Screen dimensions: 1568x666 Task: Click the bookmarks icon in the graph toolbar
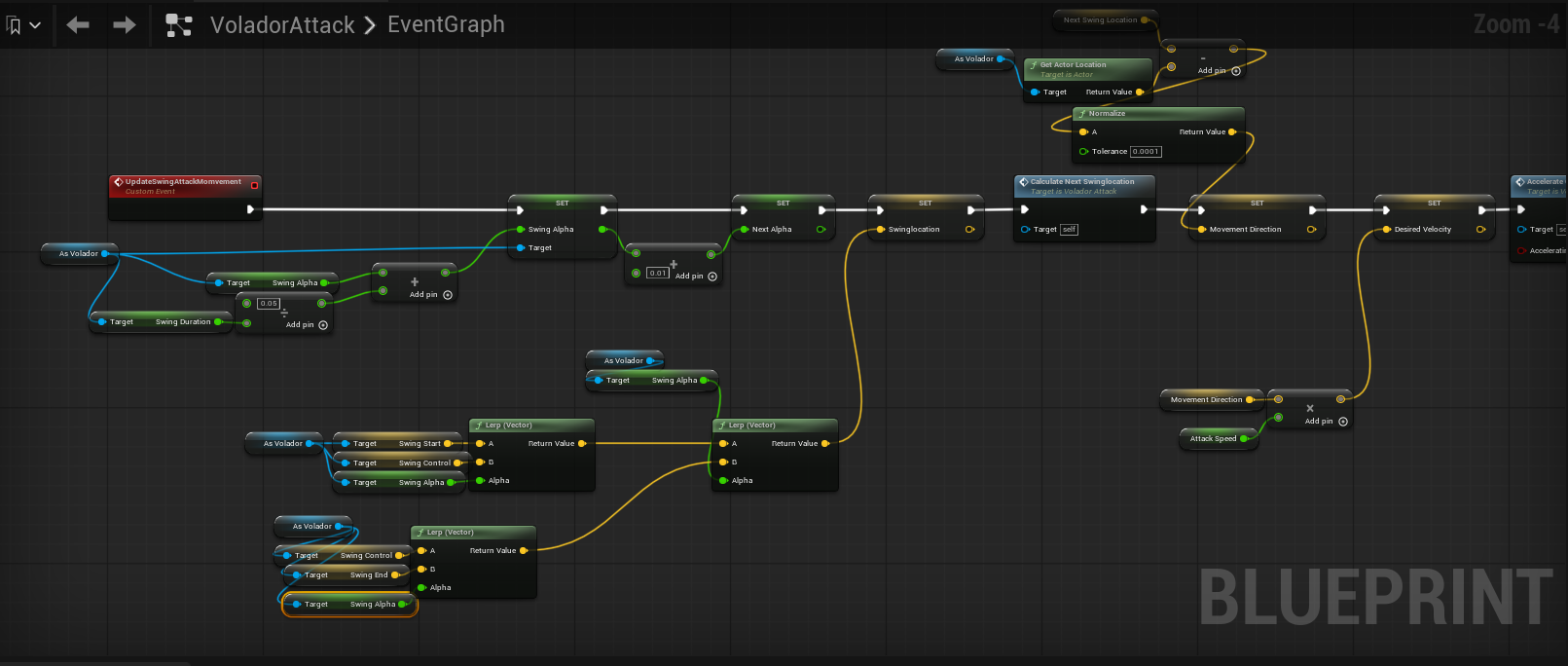[x=14, y=25]
